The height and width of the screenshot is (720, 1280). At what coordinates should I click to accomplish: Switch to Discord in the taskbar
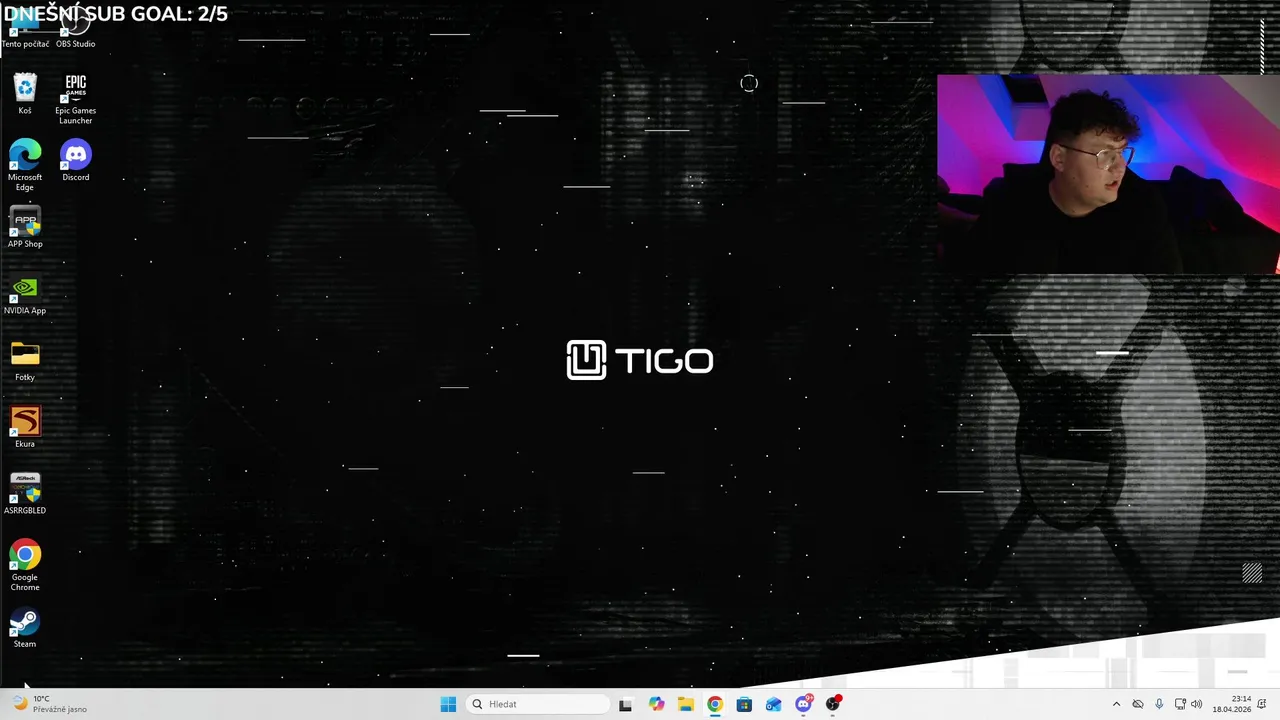tap(803, 704)
